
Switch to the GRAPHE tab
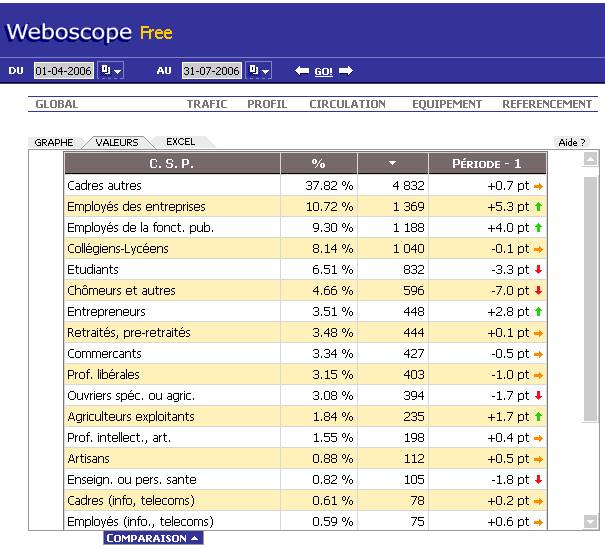coord(54,142)
